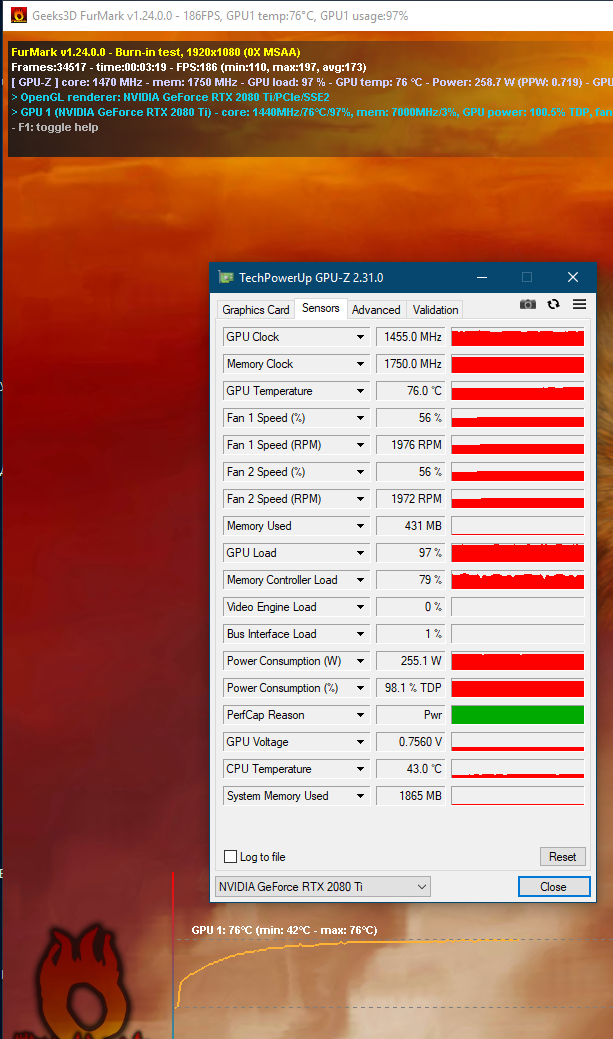The width and height of the screenshot is (613, 1039).
Task: Click the Pwr PerfCap value
Action: 411,715
